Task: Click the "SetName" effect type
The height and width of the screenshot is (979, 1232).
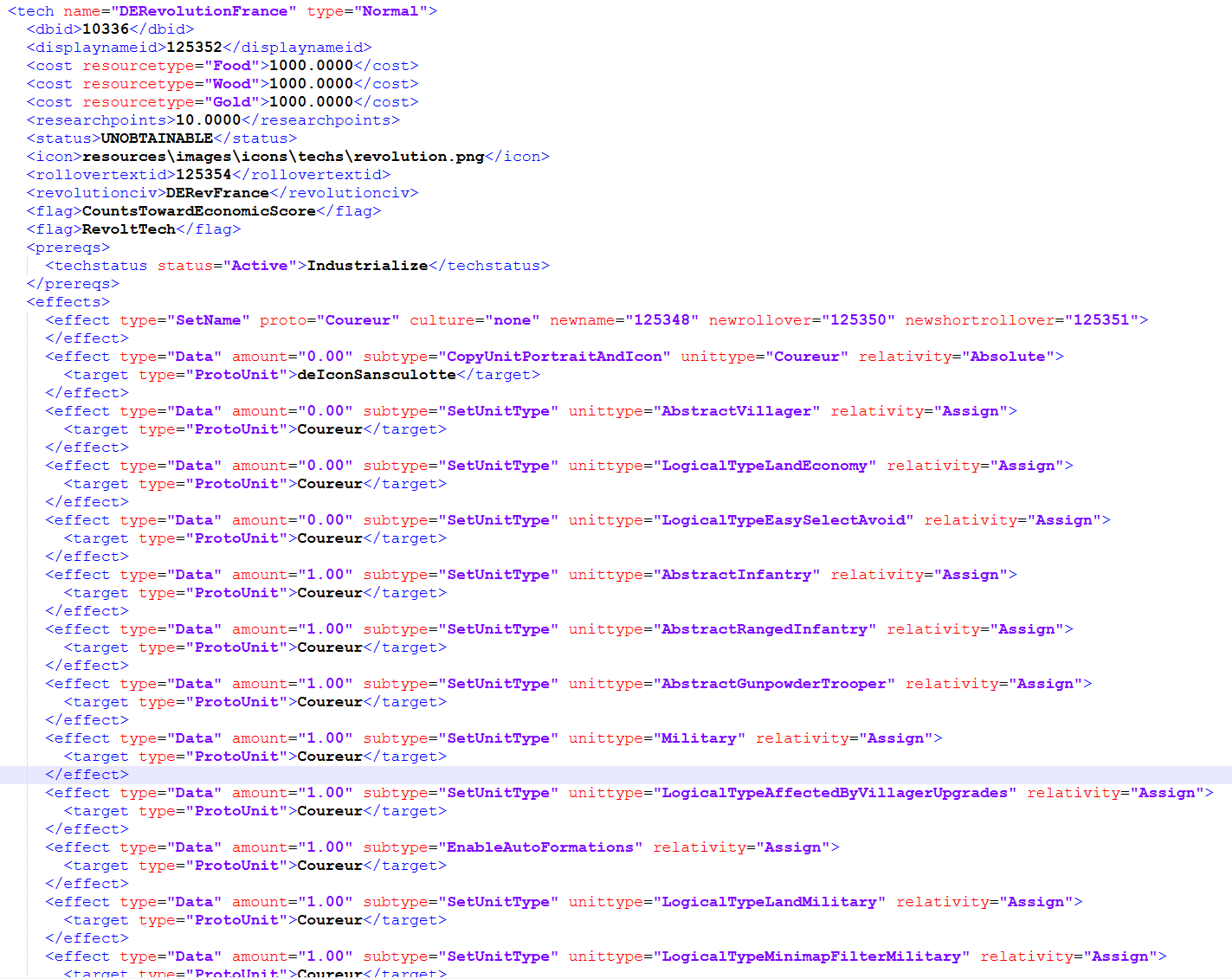Action: click(208, 320)
